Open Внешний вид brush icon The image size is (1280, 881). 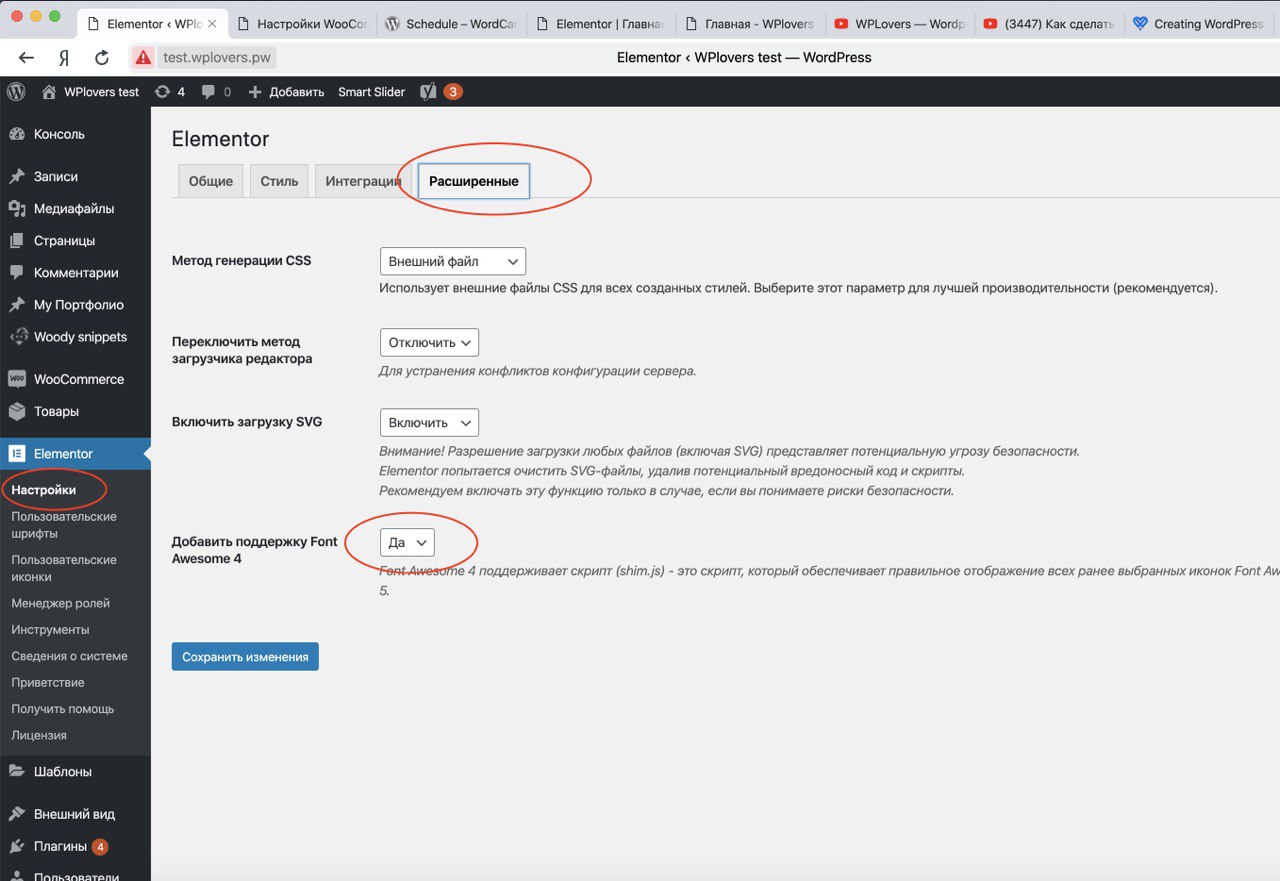pos(16,813)
